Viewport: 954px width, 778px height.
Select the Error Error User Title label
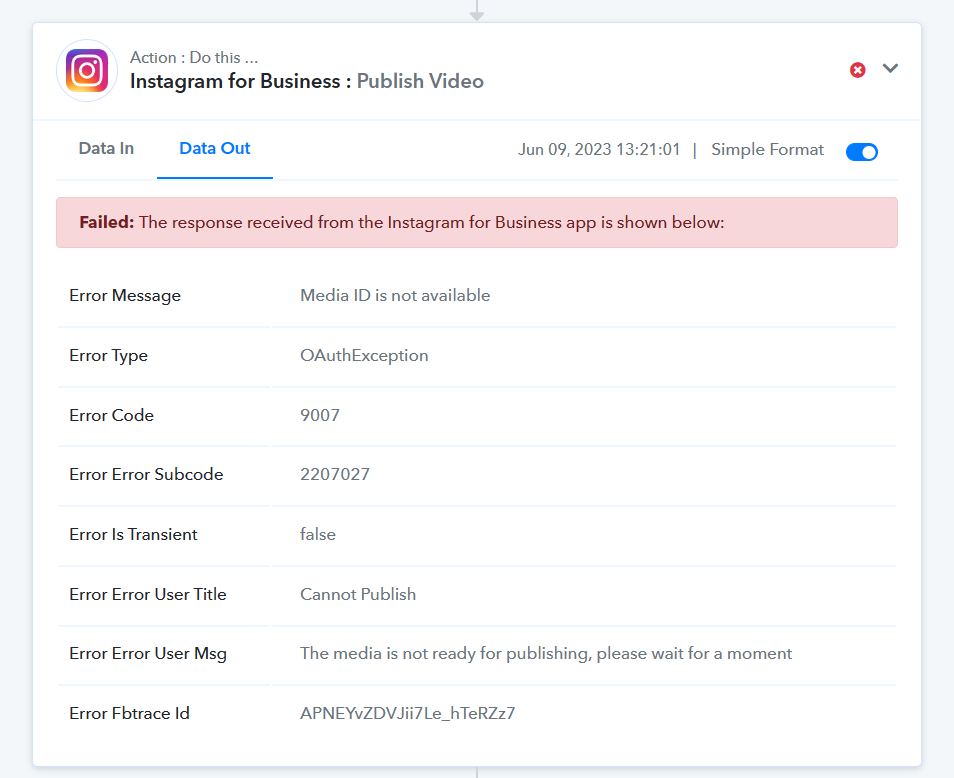click(148, 594)
